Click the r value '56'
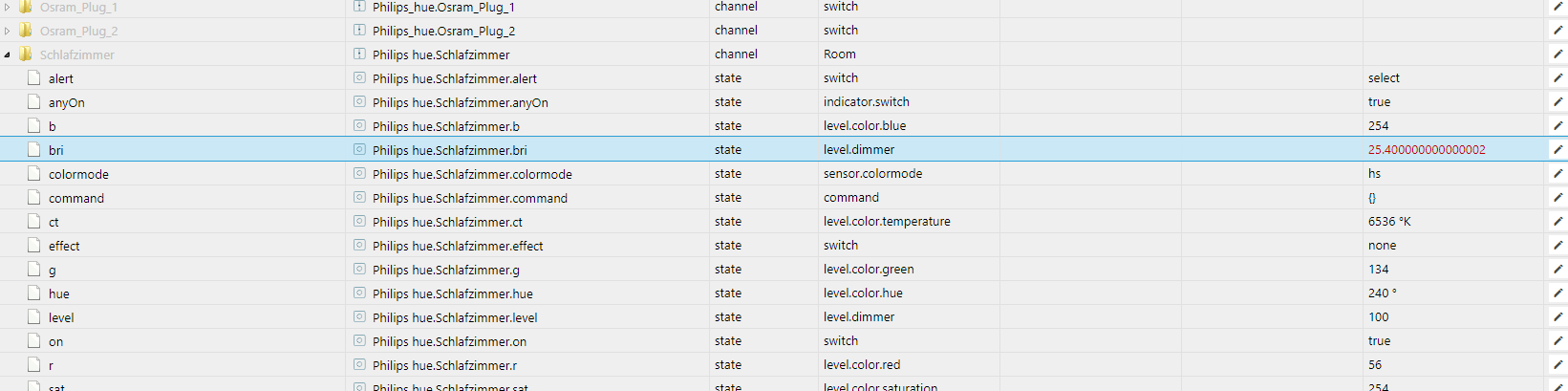This screenshot has width=1568, height=391. click(x=1375, y=365)
